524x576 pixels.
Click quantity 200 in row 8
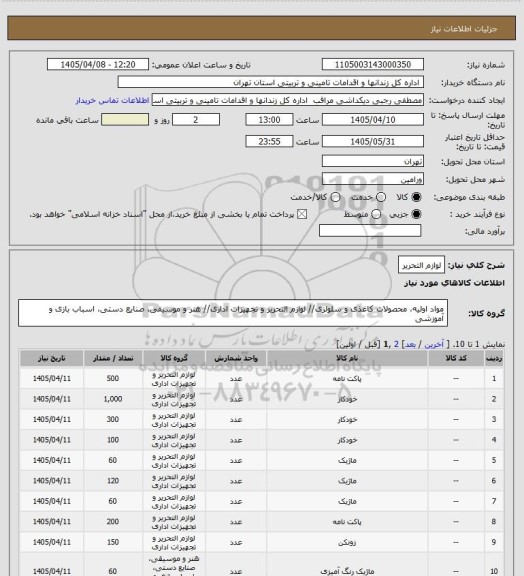[113, 522]
